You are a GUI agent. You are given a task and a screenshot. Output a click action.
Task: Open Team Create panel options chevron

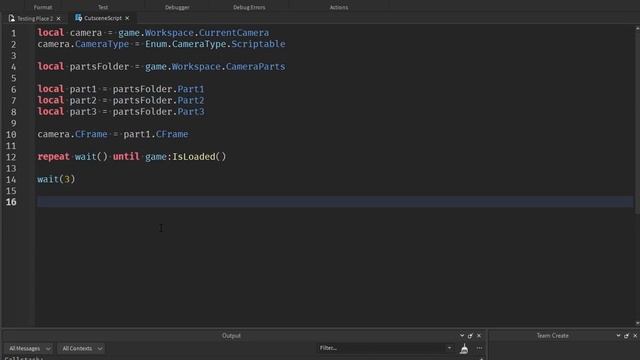618,336
